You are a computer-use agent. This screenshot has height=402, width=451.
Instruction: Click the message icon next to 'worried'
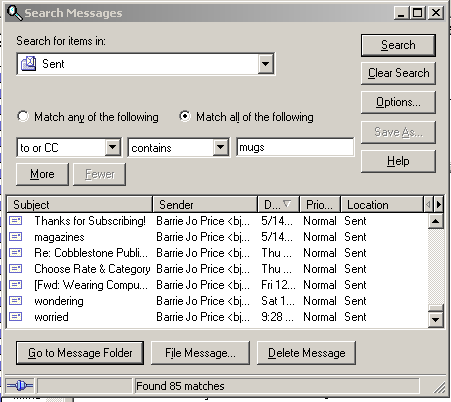16,317
